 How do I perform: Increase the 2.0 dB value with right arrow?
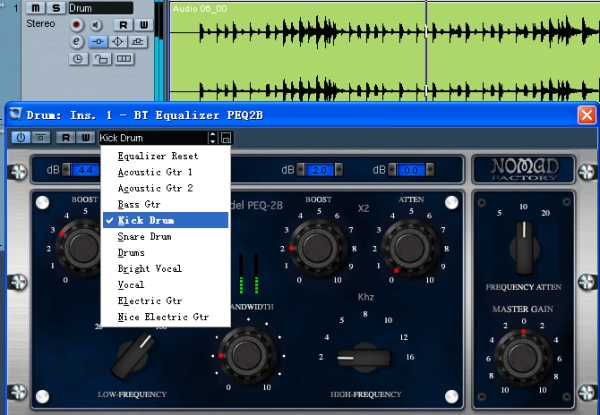[x=339, y=170]
